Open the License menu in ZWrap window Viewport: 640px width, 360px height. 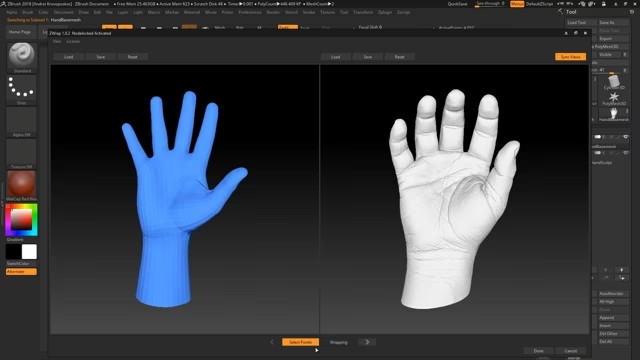click(x=73, y=41)
